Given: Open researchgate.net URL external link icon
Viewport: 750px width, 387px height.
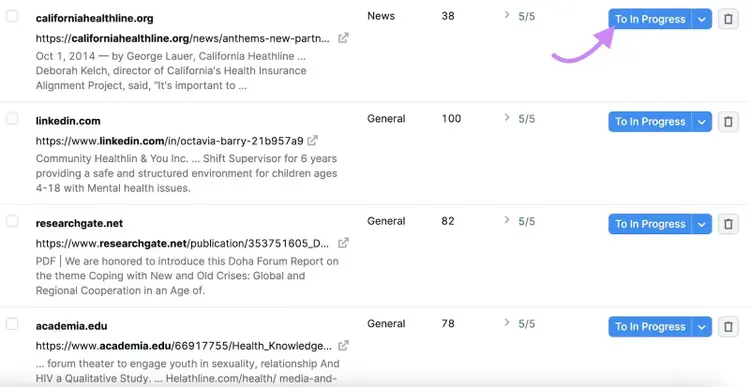Looking at the screenshot, I should pyautogui.click(x=343, y=243).
